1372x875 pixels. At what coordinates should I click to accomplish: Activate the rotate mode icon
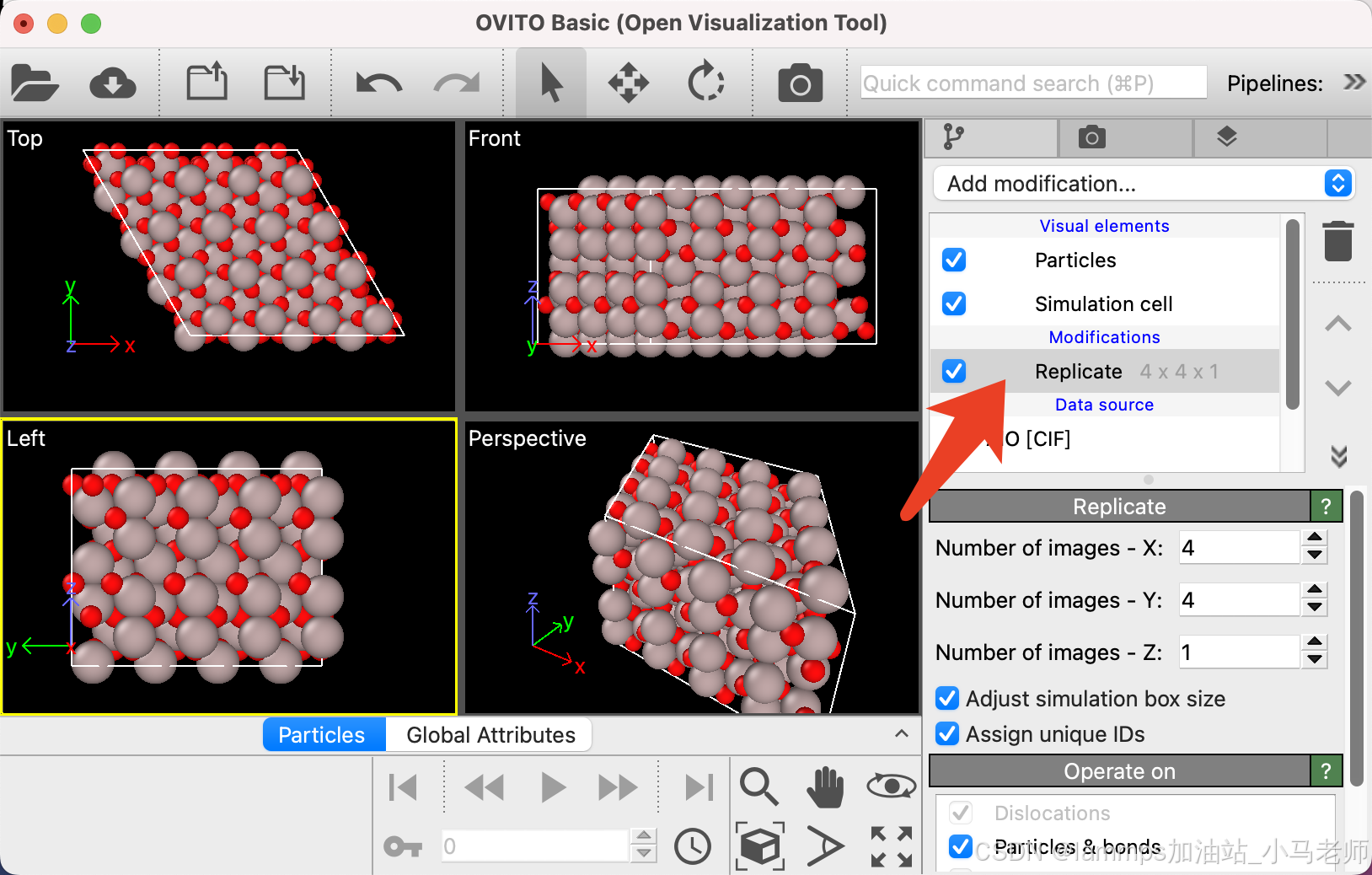pos(706,83)
